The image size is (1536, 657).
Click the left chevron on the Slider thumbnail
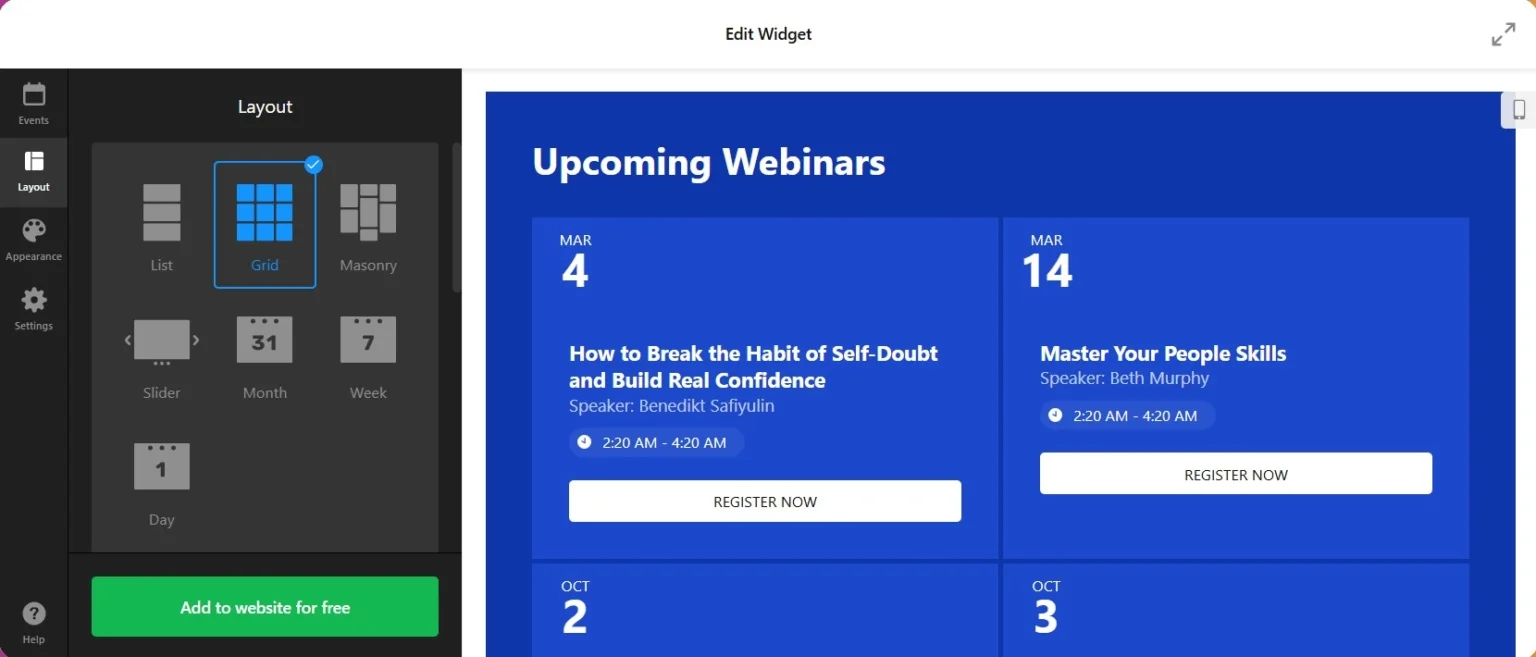(x=127, y=340)
